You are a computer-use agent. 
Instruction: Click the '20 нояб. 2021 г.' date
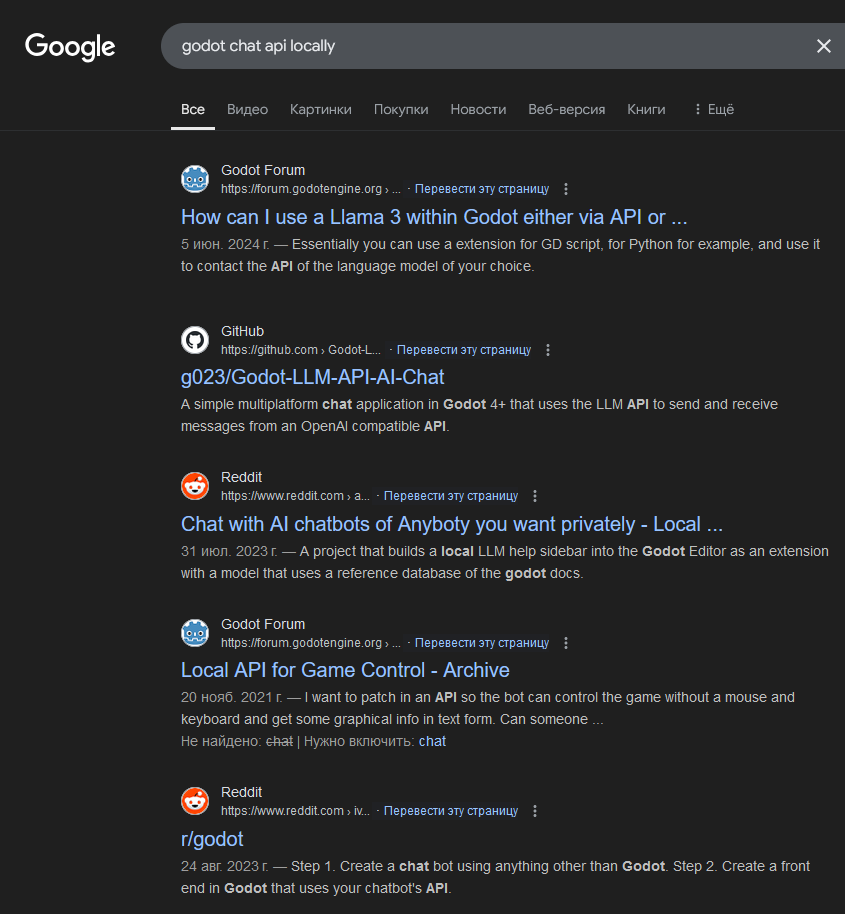pyautogui.click(x=231, y=698)
